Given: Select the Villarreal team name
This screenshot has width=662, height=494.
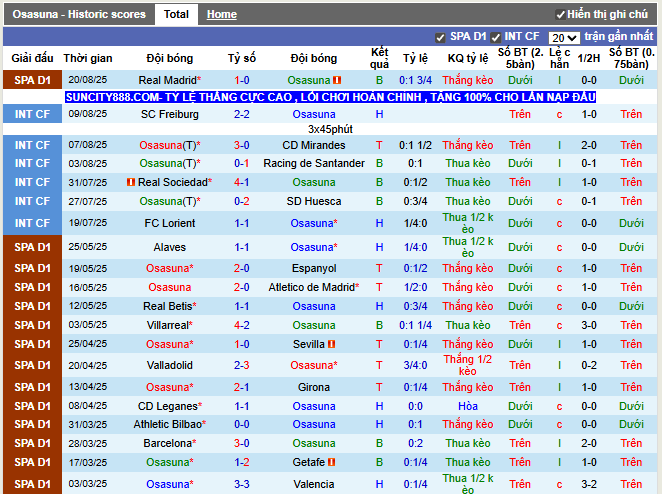Looking at the screenshot, I should point(167,325).
